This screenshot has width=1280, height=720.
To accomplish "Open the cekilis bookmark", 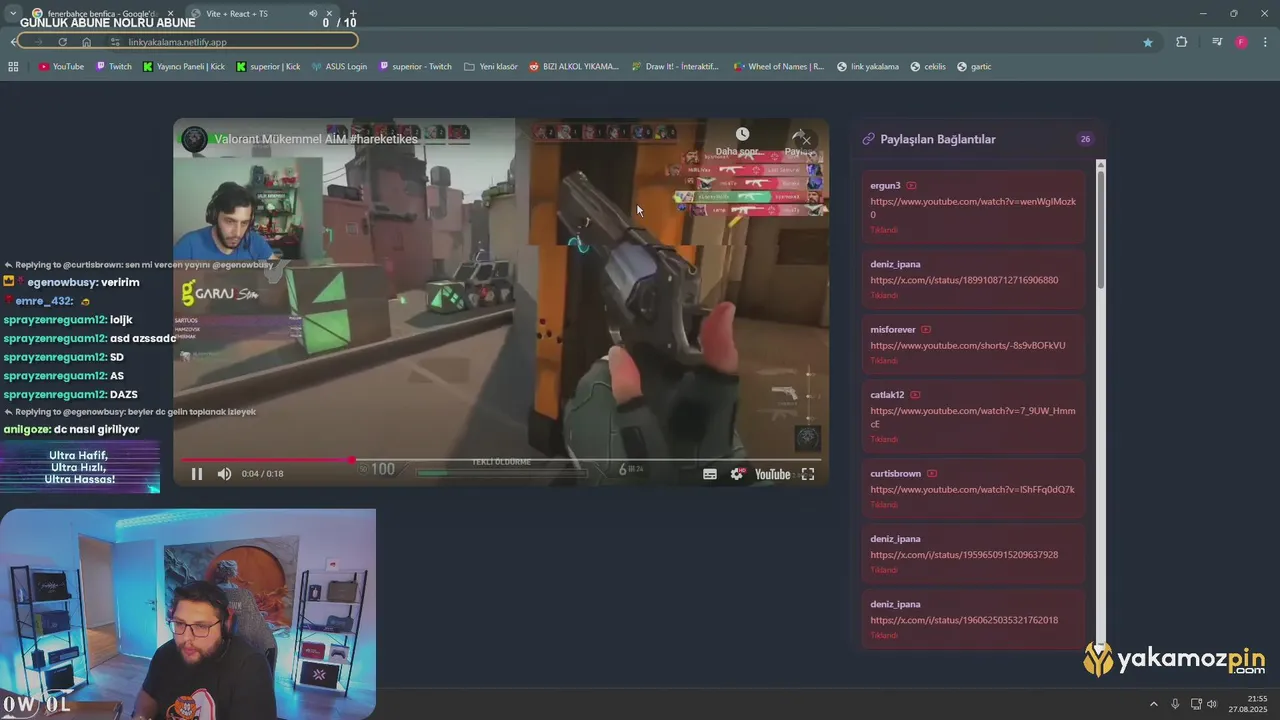I will (927, 67).
